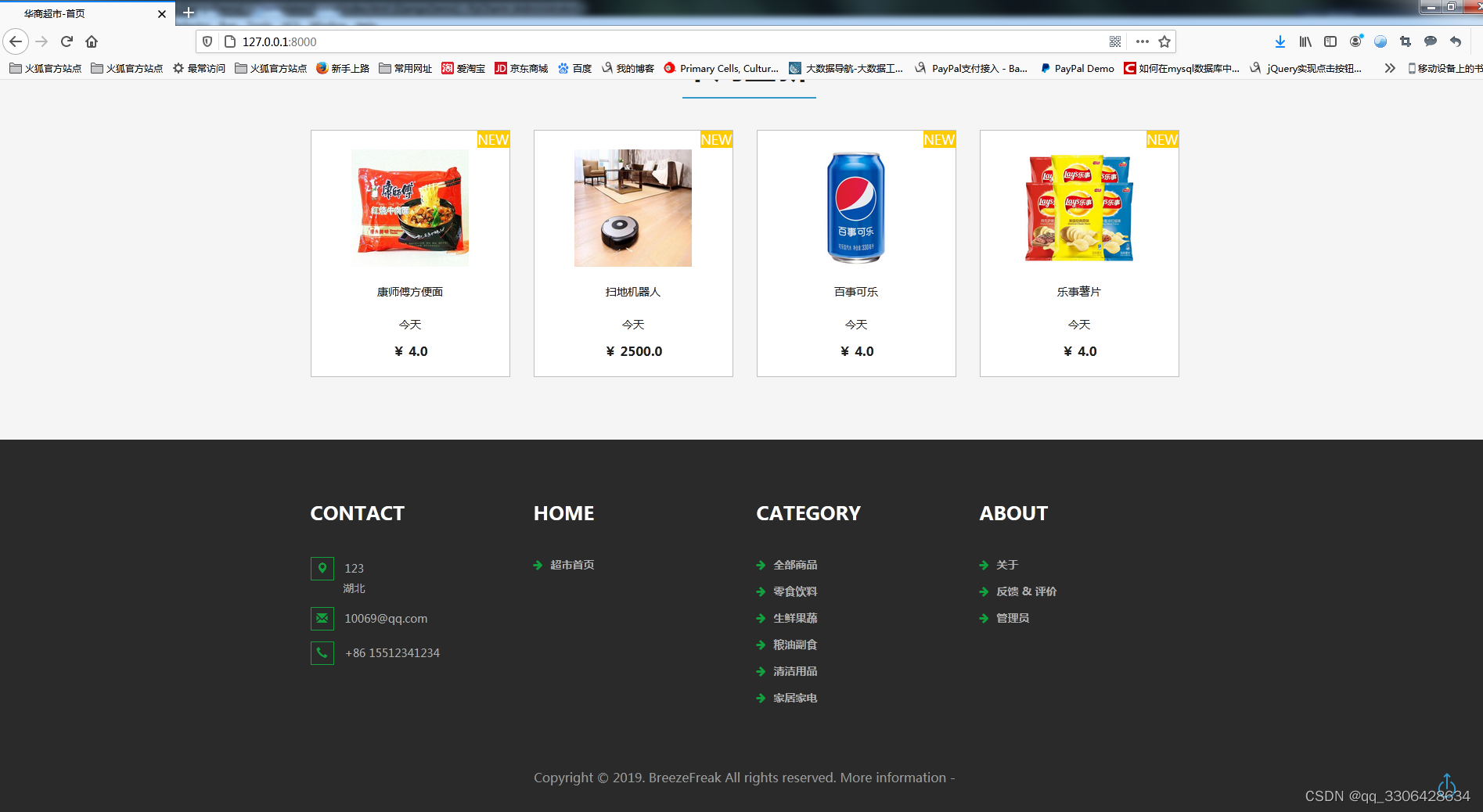
Task: Open a new browser tab
Action: (x=189, y=13)
